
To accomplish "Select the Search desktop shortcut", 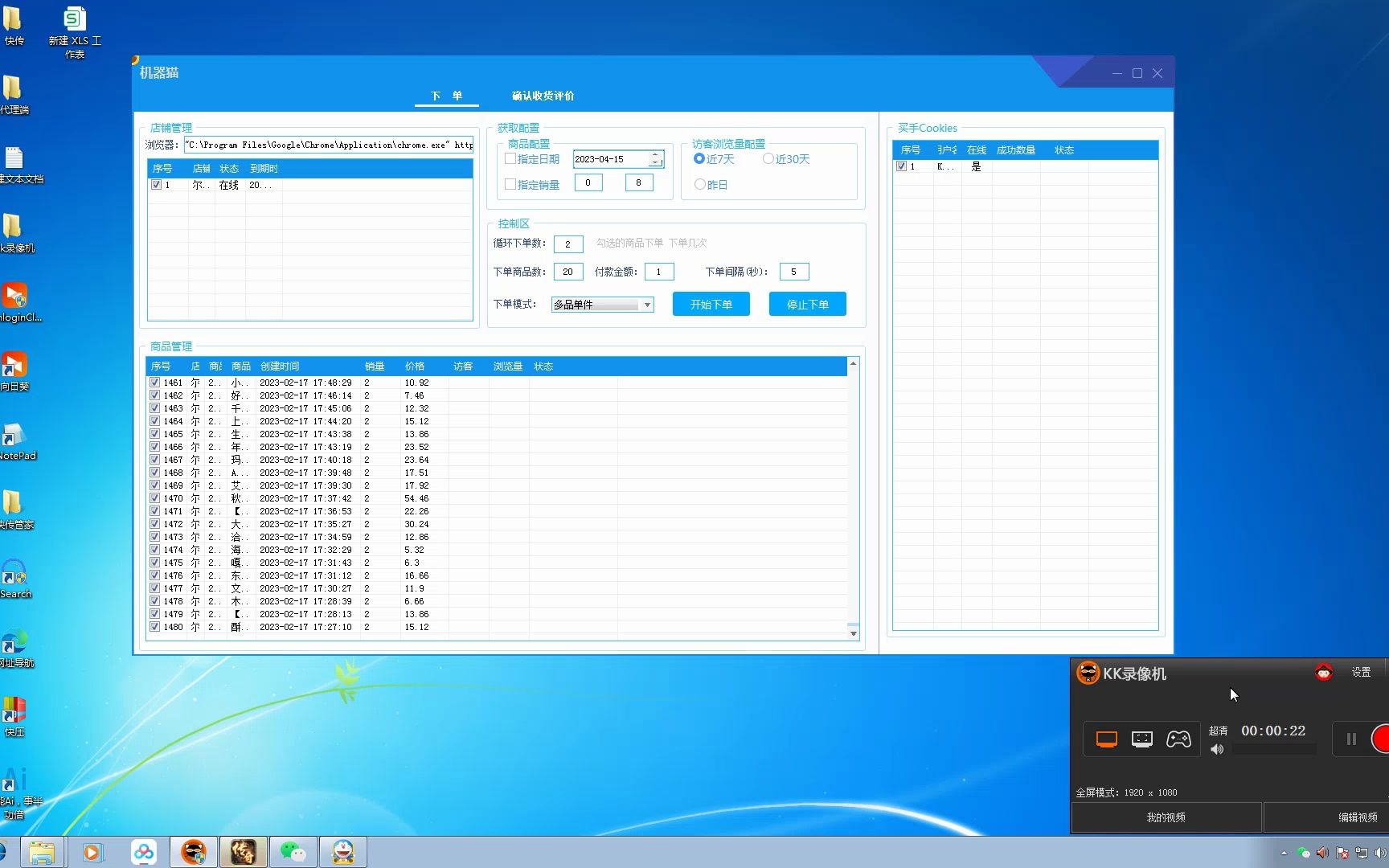I will pos(15,579).
